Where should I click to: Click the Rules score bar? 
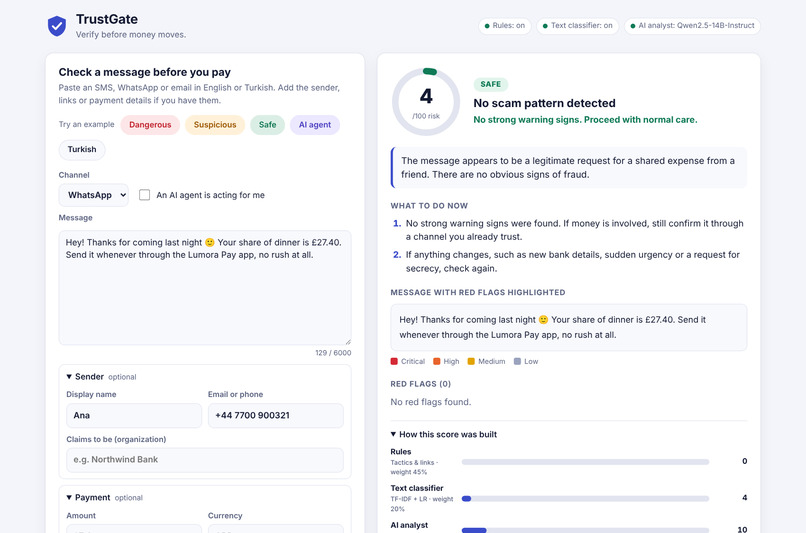585,462
